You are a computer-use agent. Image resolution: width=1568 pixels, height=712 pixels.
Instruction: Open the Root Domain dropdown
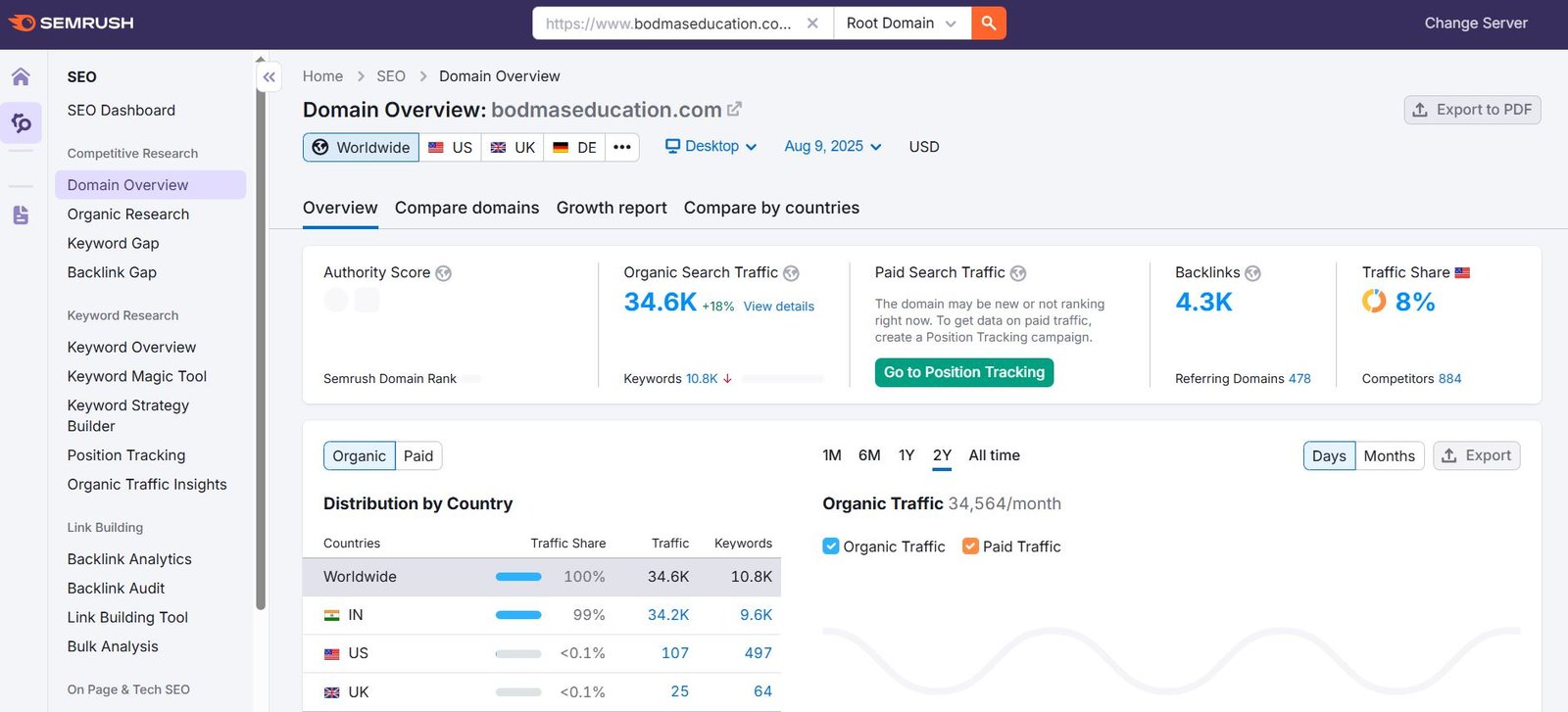[902, 24]
